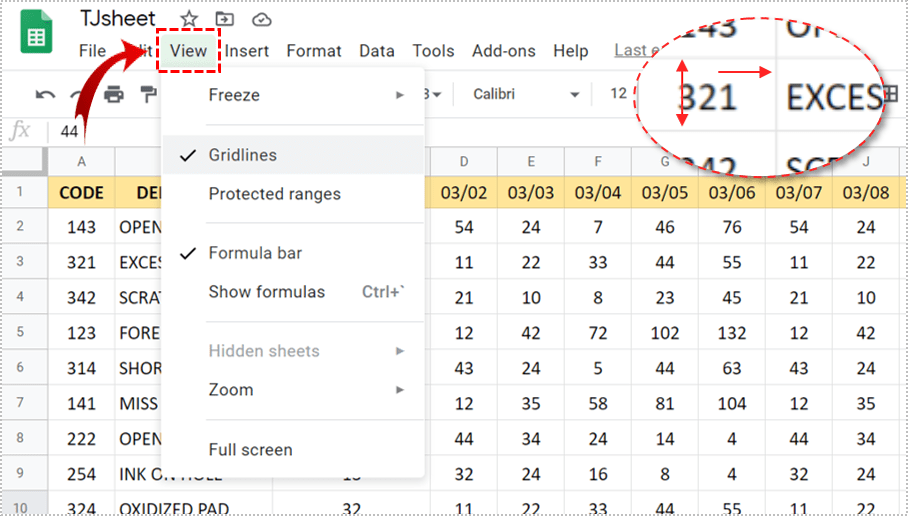This screenshot has width=908, height=516.
Task: Select Full screen menu entry
Action: pos(251,450)
